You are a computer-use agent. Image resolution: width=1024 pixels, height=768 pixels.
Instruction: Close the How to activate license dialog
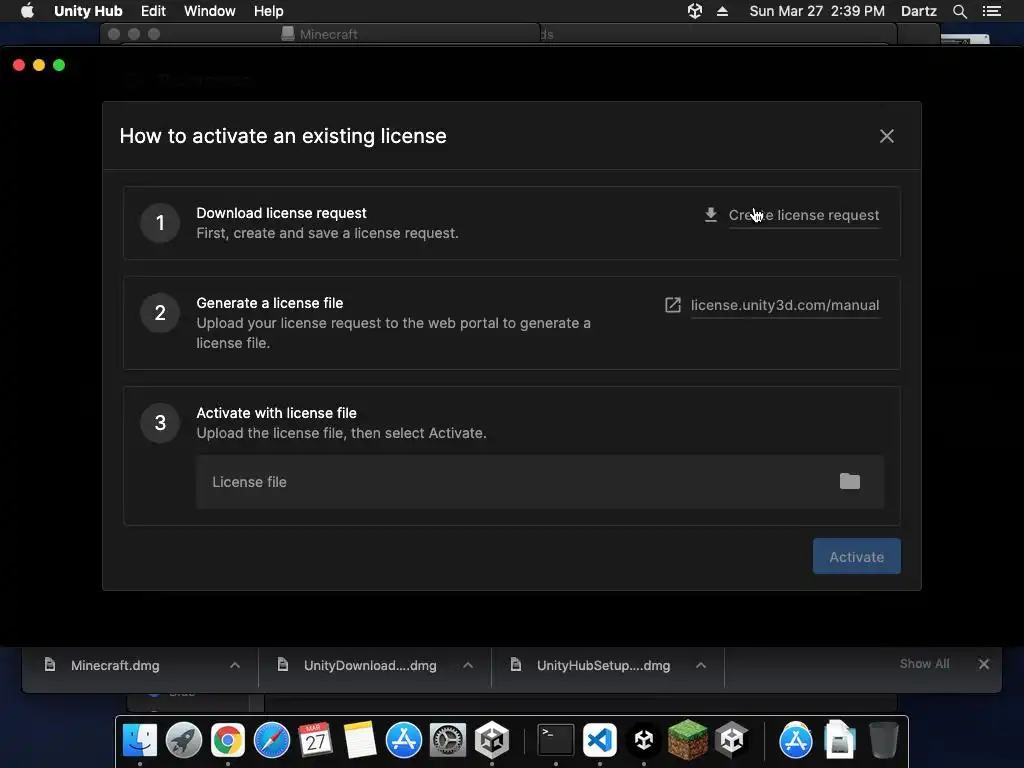point(886,136)
